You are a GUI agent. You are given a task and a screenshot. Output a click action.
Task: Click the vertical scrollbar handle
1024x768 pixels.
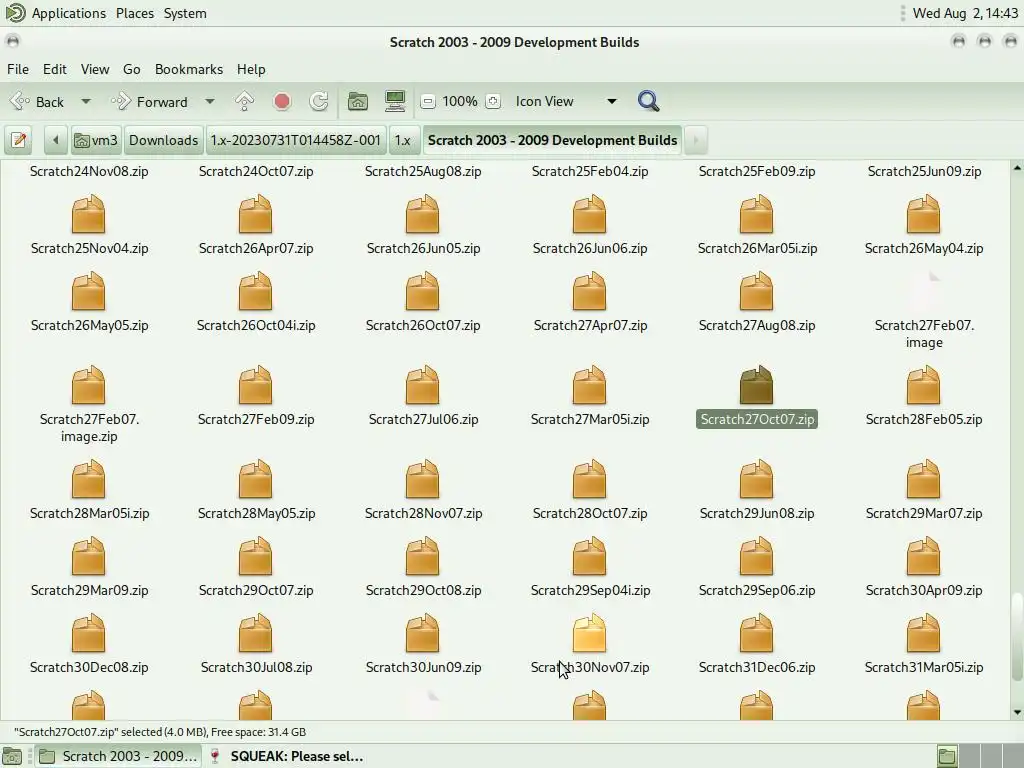coord(1017,637)
